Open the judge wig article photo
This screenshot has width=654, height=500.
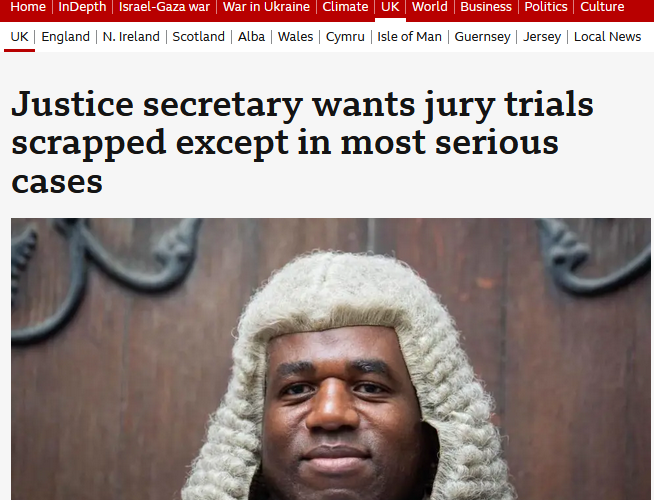(331, 359)
